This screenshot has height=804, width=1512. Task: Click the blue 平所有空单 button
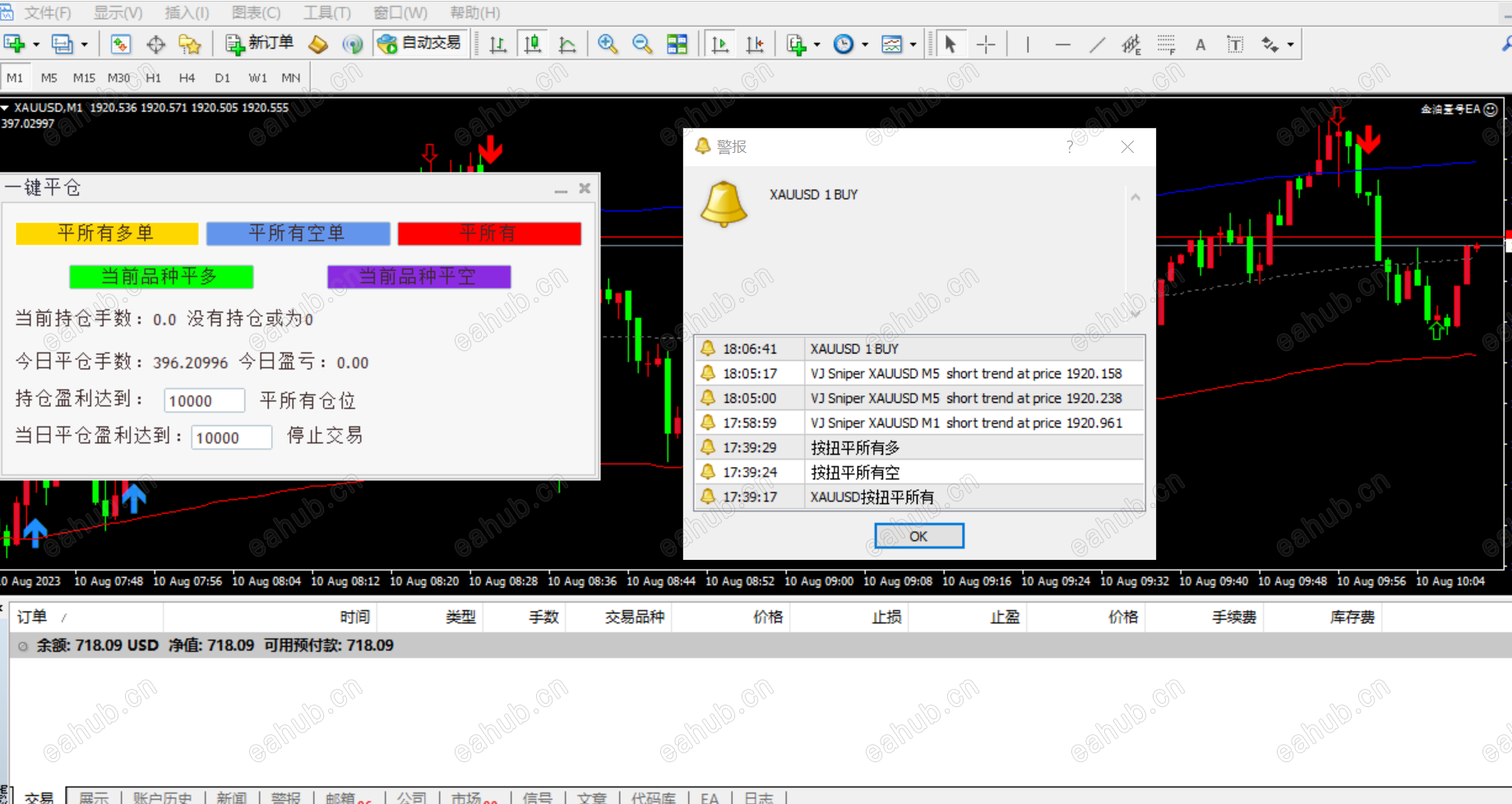[x=298, y=233]
